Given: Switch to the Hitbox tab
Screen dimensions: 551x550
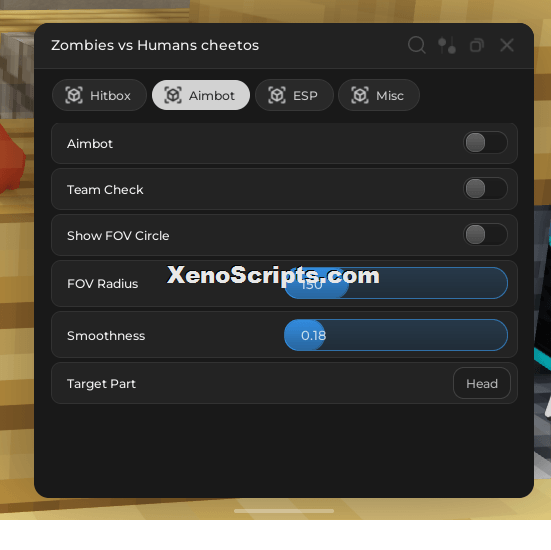Looking at the screenshot, I should click(99, 95).
